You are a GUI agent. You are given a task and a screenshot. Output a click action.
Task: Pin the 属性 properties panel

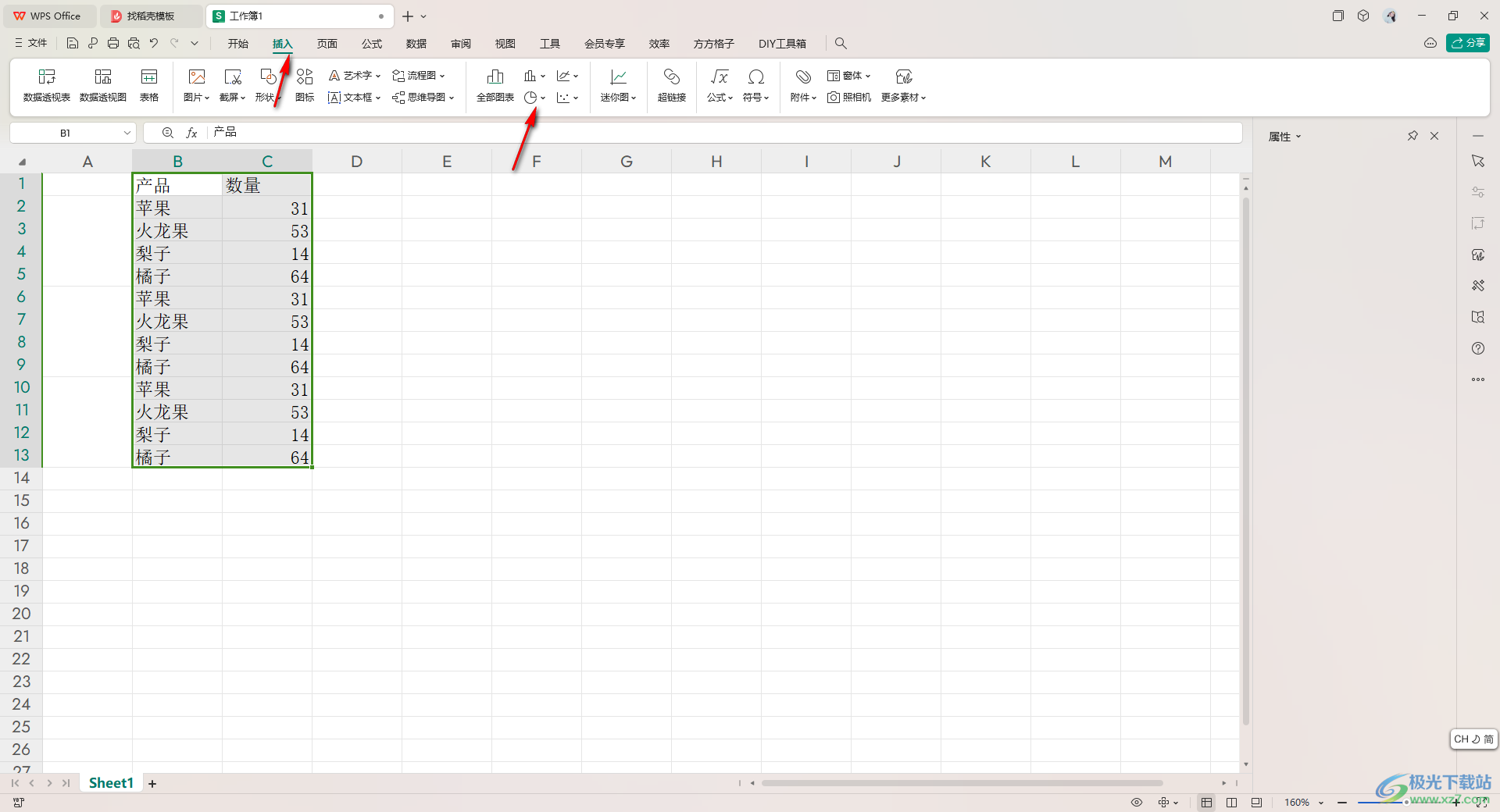(x=1412, y=136)
